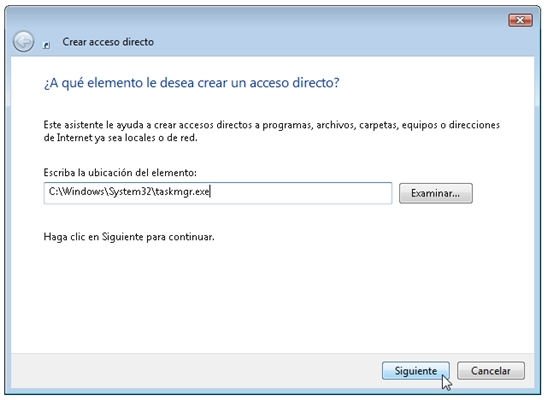Click the Crear acceso directo title text

[108, 42]
